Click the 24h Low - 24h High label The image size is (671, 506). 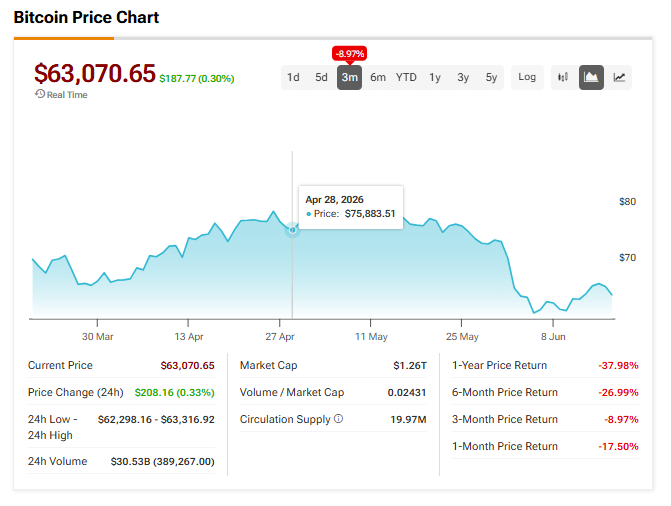click(x=52, y=427)
